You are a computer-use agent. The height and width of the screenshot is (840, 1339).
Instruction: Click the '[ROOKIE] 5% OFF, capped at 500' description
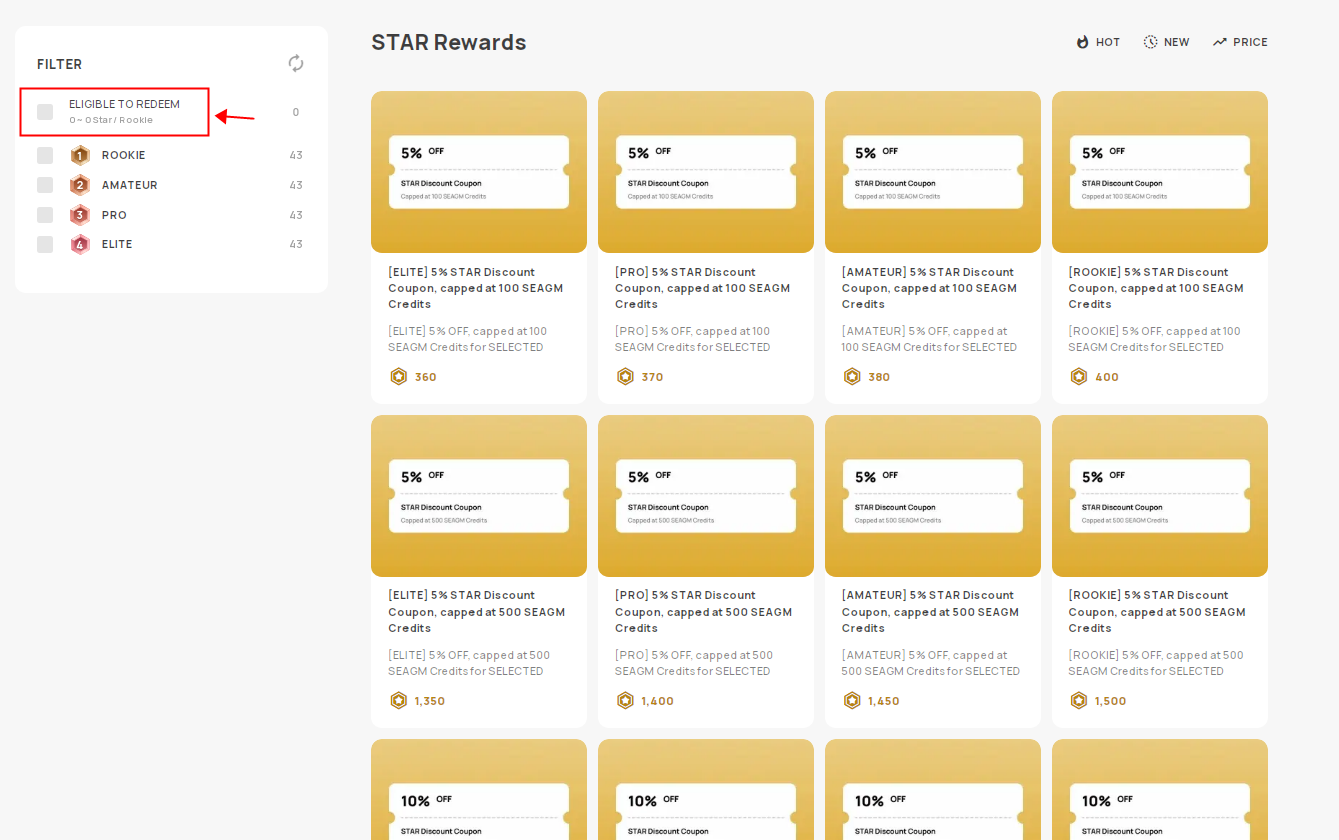[1156, 663]
